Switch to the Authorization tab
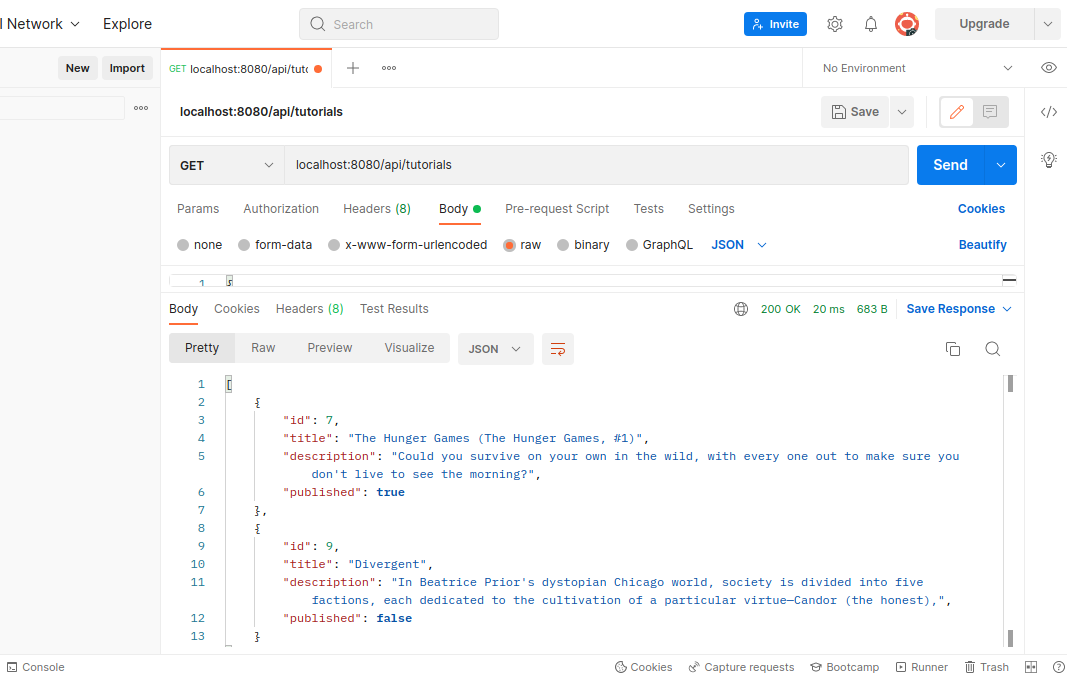 point(281,209)
